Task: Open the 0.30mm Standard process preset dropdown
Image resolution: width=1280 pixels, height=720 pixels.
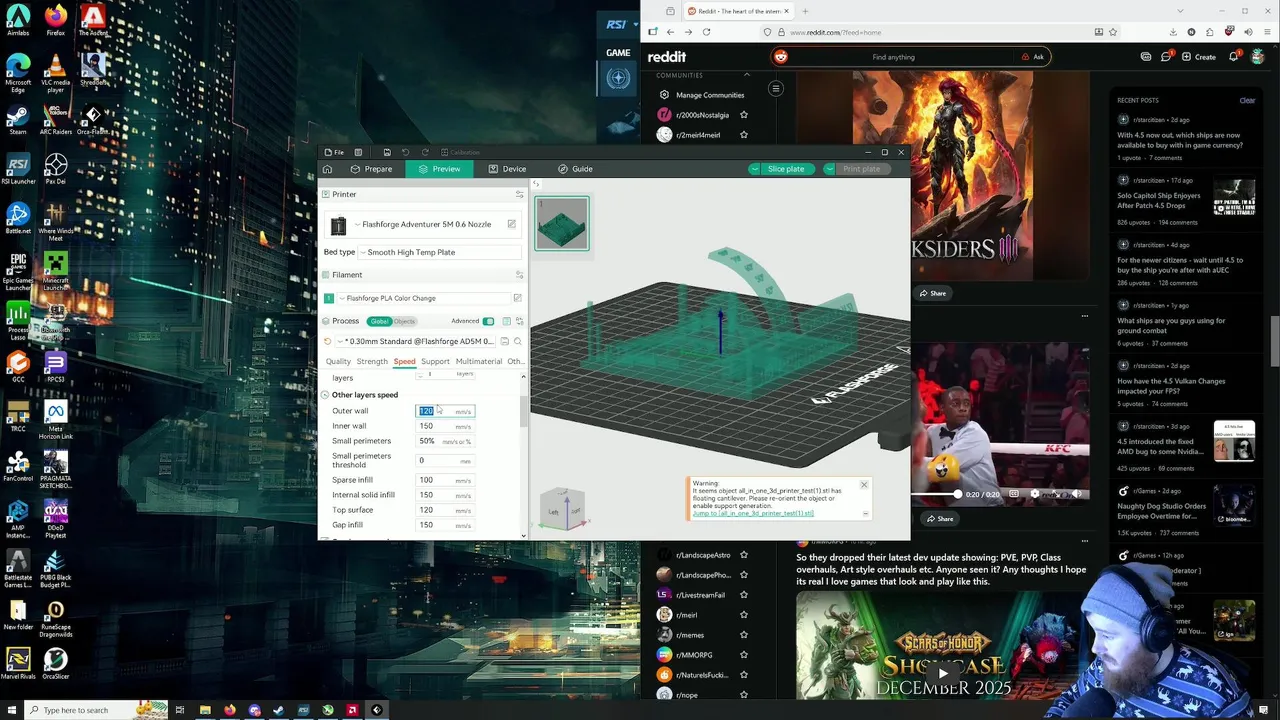Action: coord(417,341)
